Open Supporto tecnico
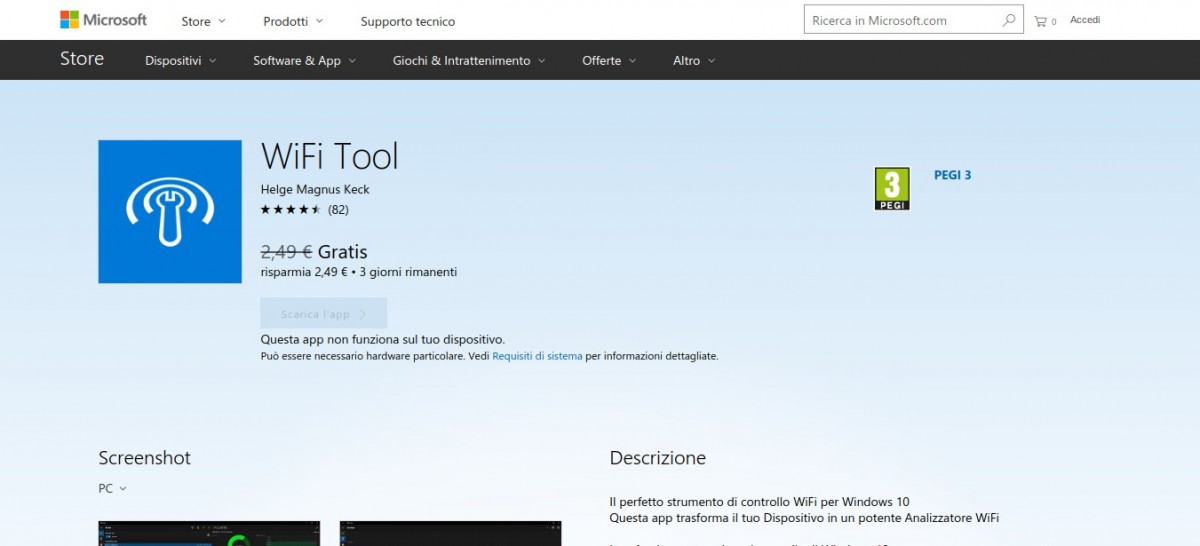Screen dimensions: 1200x546 408,21
